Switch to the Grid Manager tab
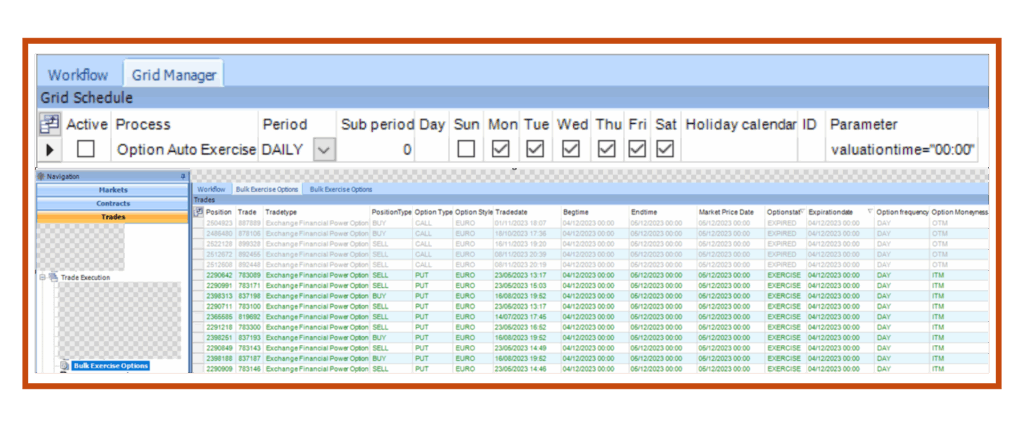 pos(171,75)
